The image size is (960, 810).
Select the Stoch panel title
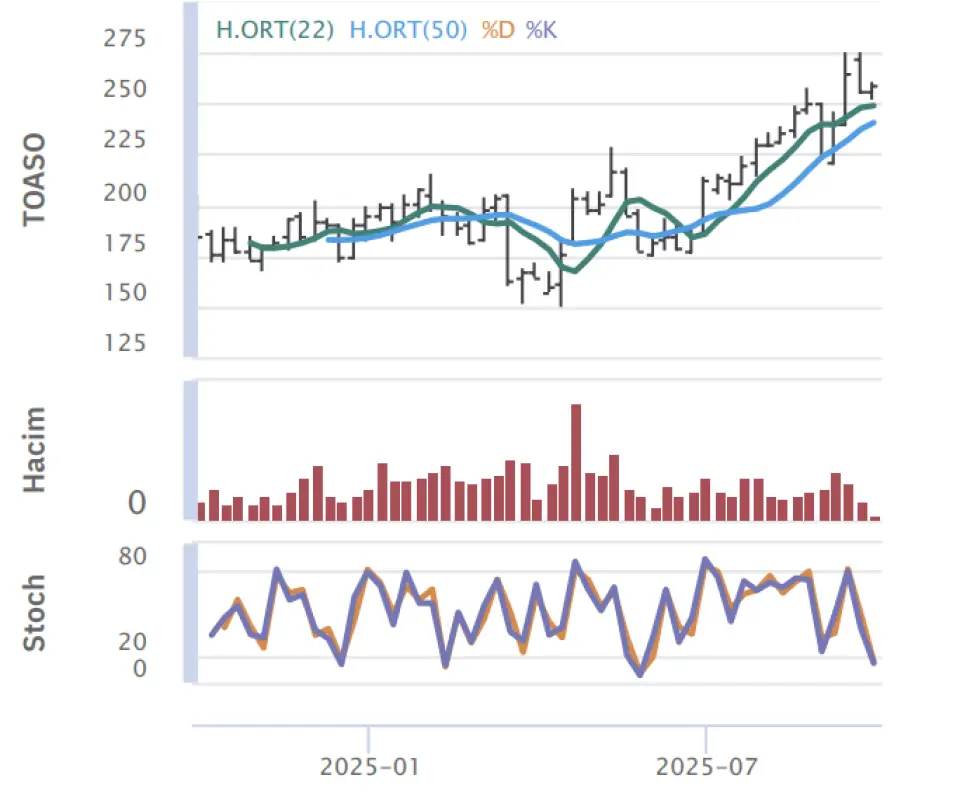point(35,613)
